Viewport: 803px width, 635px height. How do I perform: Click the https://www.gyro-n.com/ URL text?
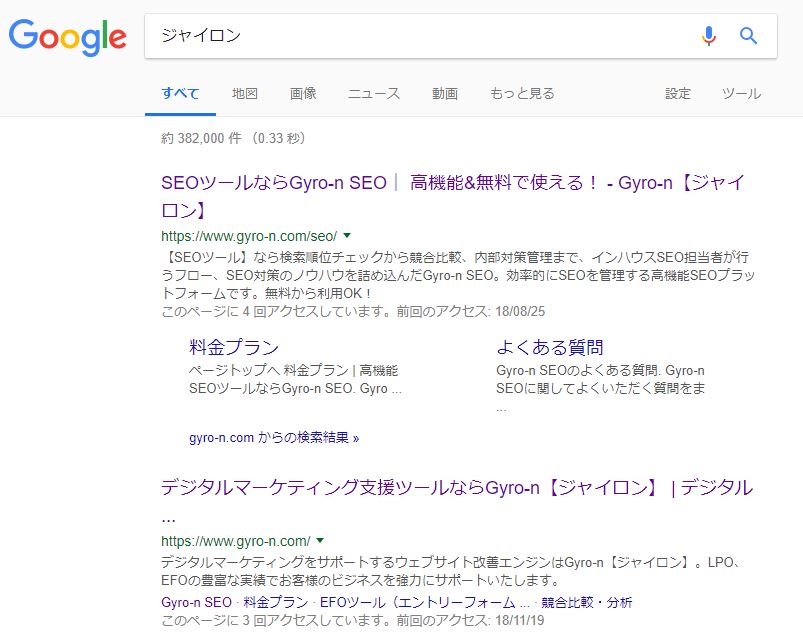pos(236,541)
